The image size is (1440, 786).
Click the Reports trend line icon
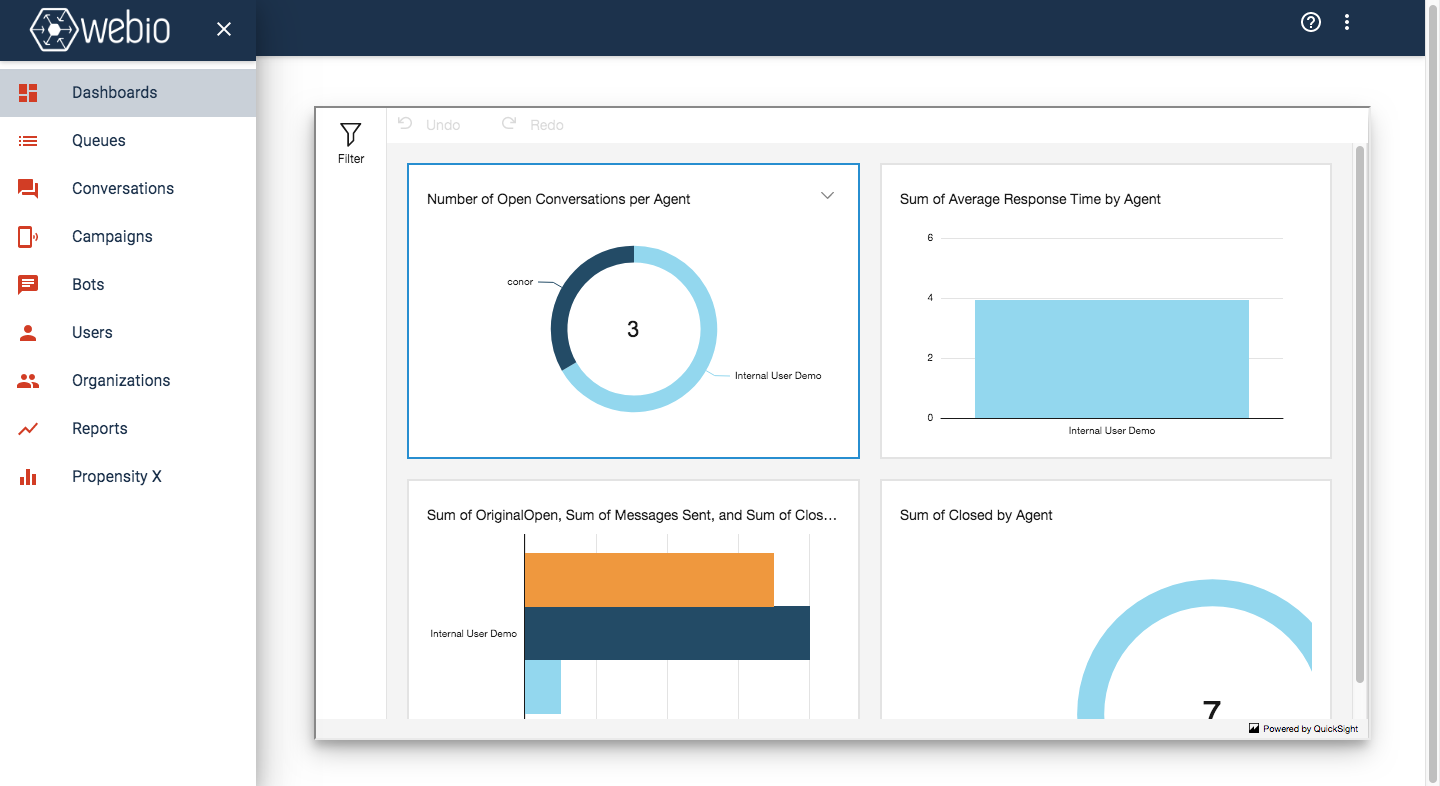click(x=28, y=429)
